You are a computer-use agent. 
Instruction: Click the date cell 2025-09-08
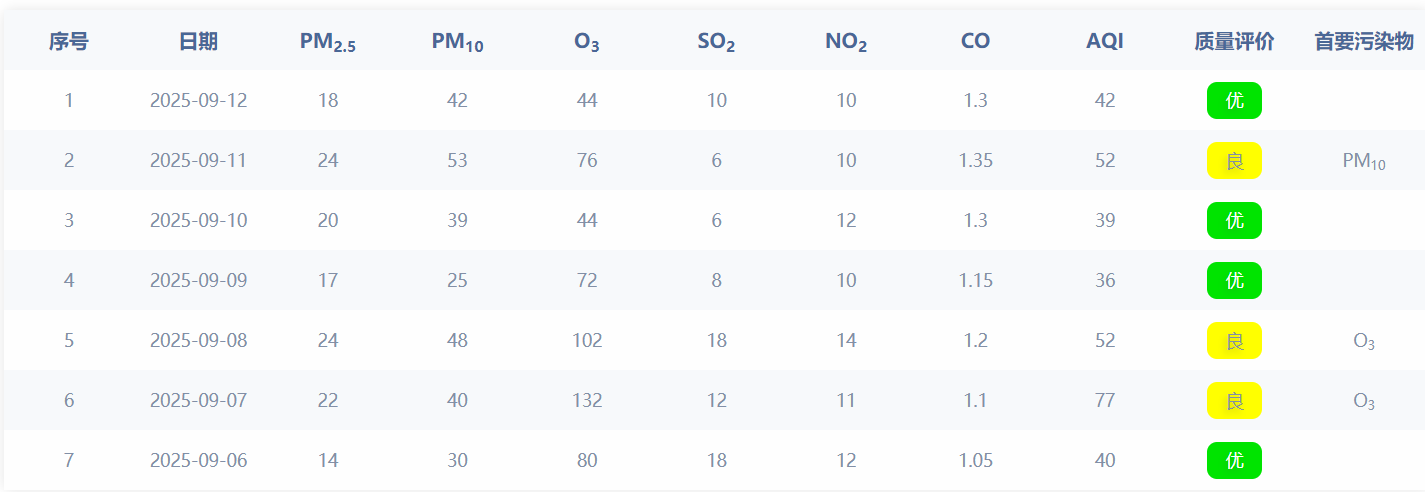[198, 340]
